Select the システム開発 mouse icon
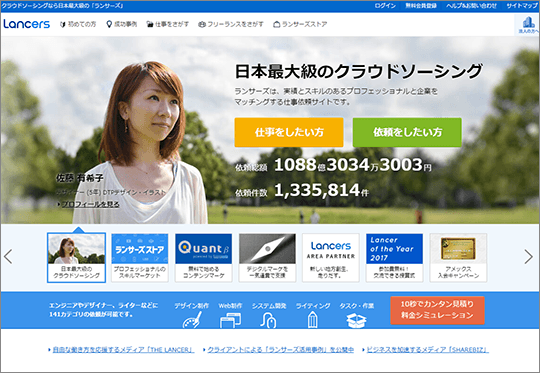The height and width of the screenshot is (373, 540). (269, 320)
